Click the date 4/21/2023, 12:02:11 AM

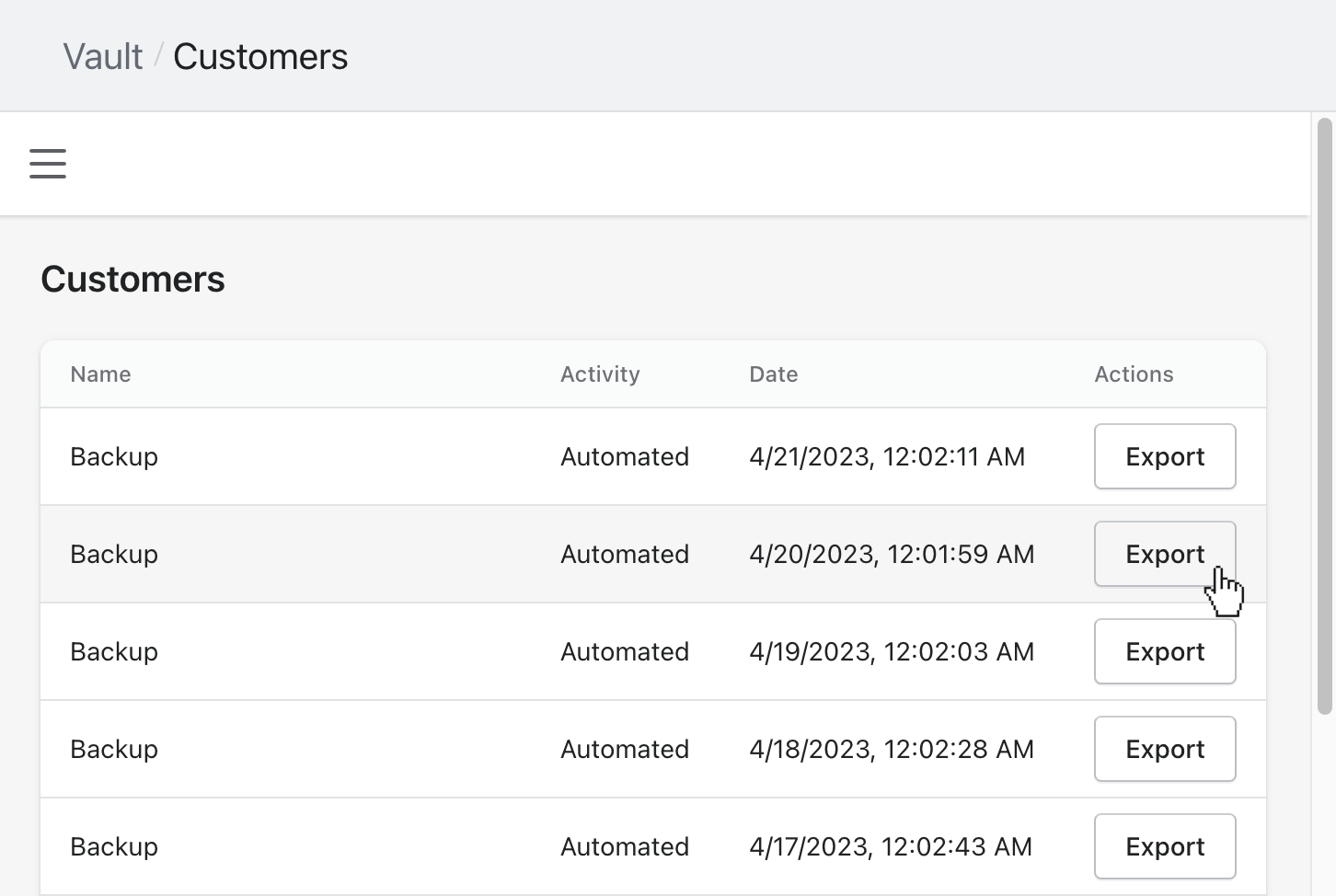click(x=886, y=457)
